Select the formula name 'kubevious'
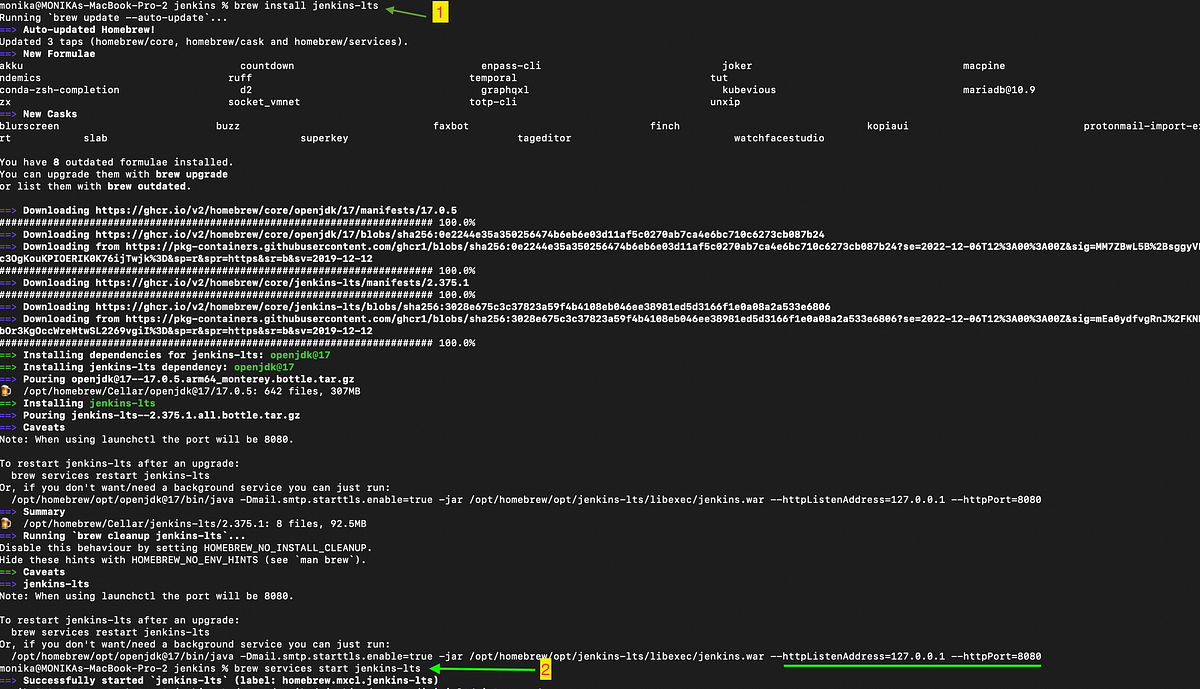Image resolution: width=1200 pixels, height=689 pixels. click(x=749, y=90)
